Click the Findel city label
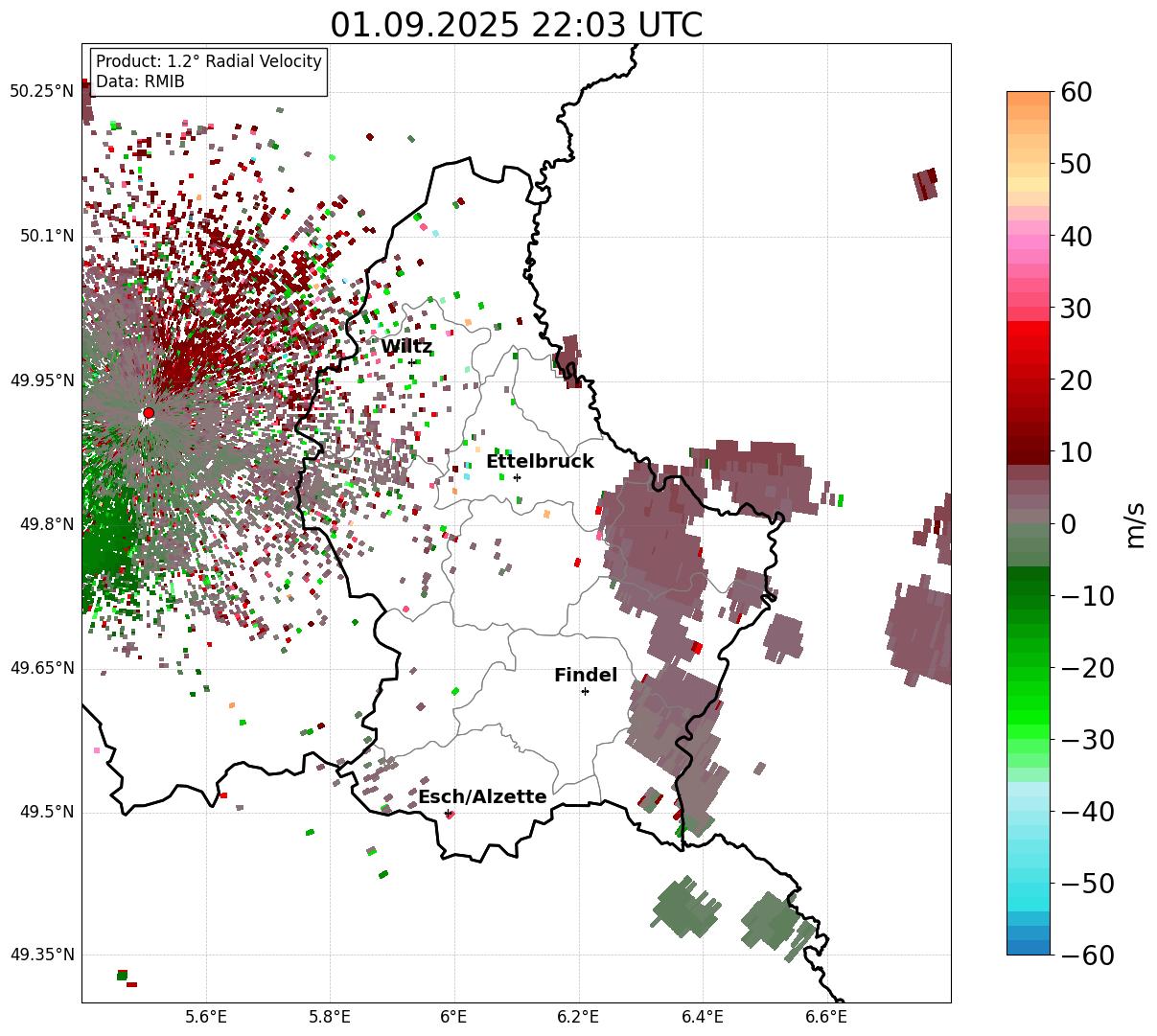 pos(586,676)
